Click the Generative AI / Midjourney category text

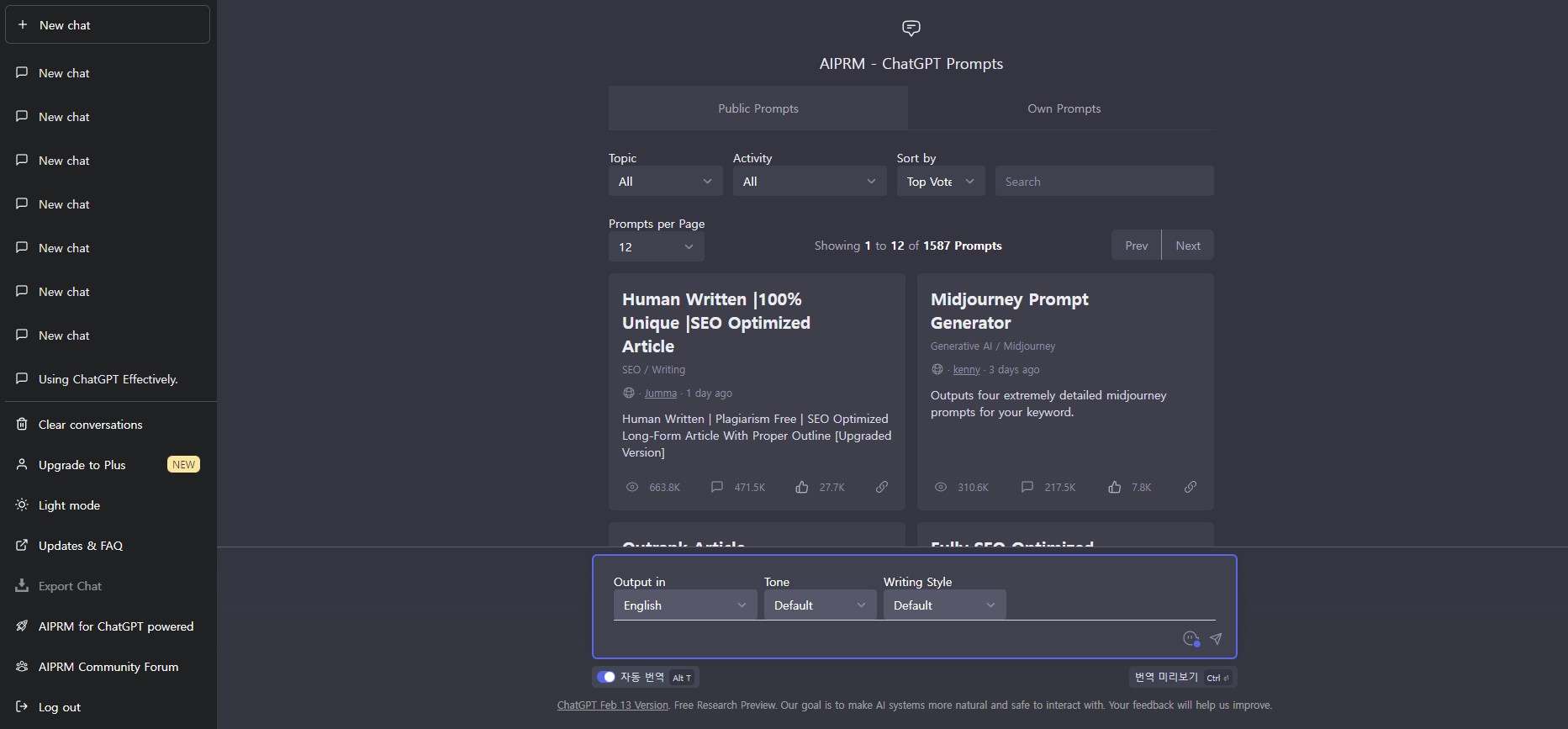[993, 346]
